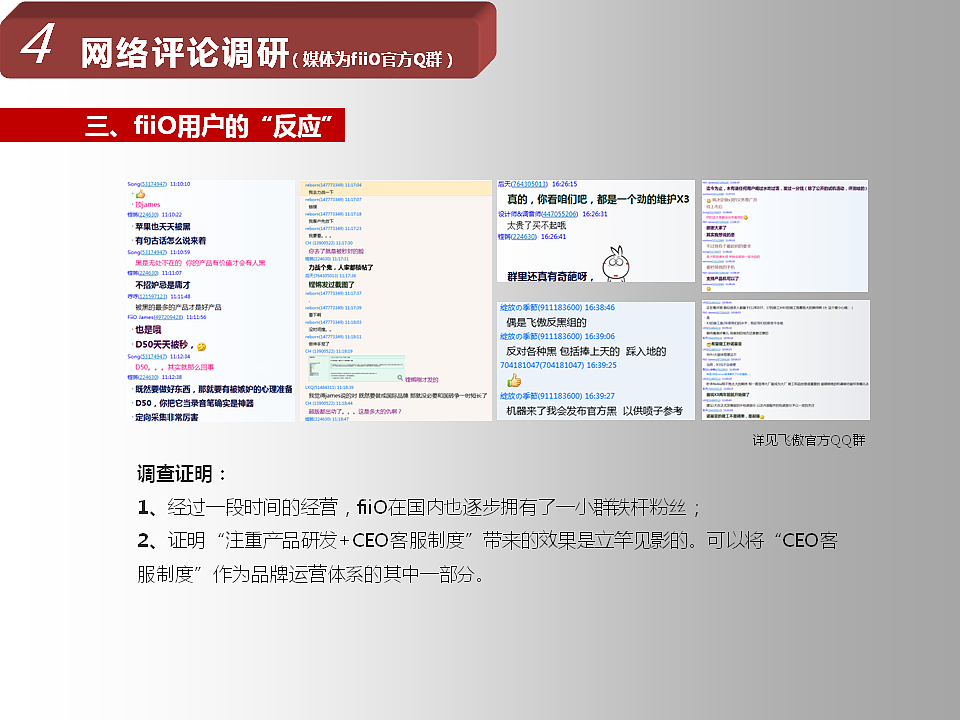Click the thumbs-up emoji in Song's message
The width and height of the screenshot is (960, 720).
tap(140, 194)
